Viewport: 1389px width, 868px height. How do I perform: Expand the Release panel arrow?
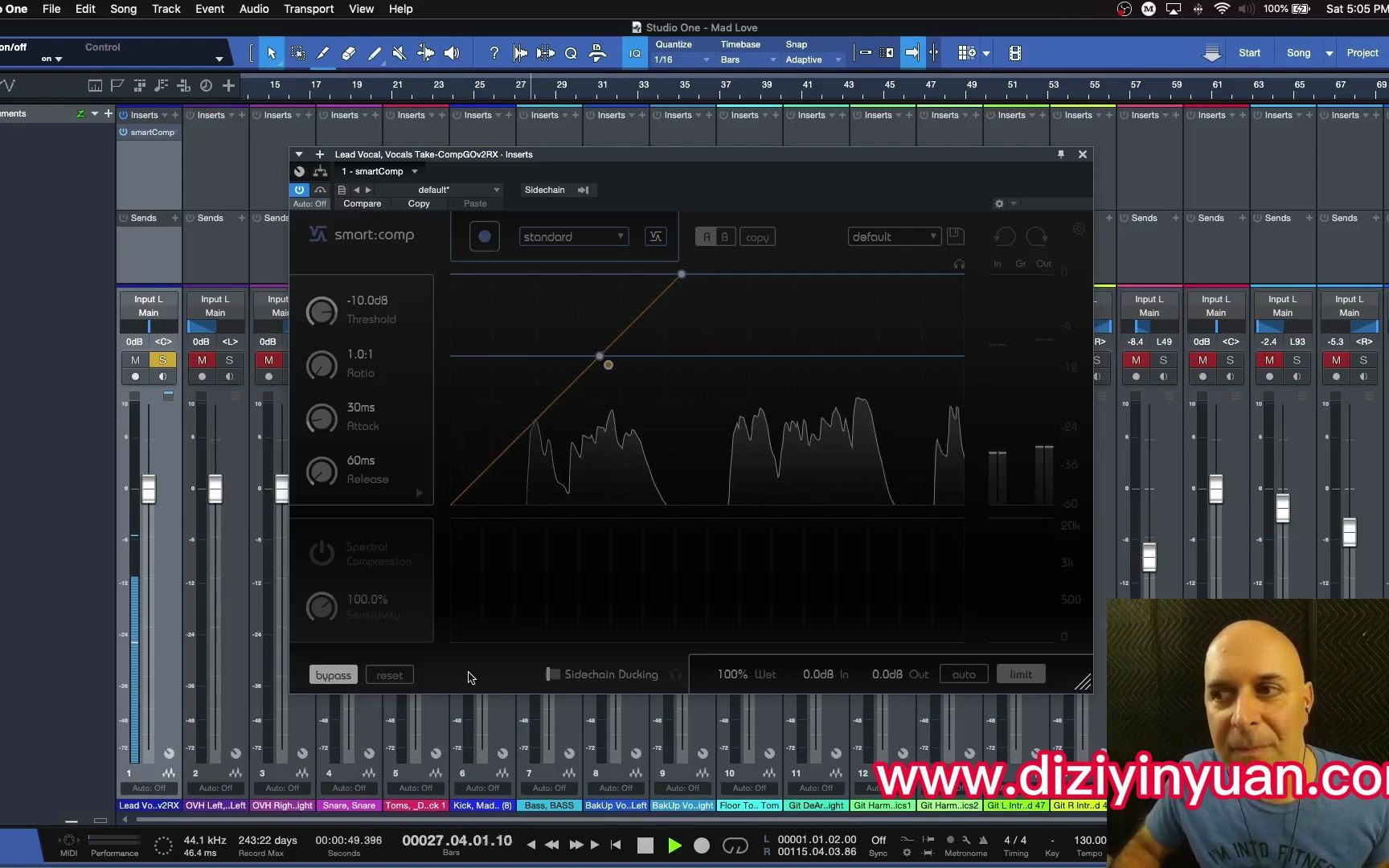pos(420,493)
